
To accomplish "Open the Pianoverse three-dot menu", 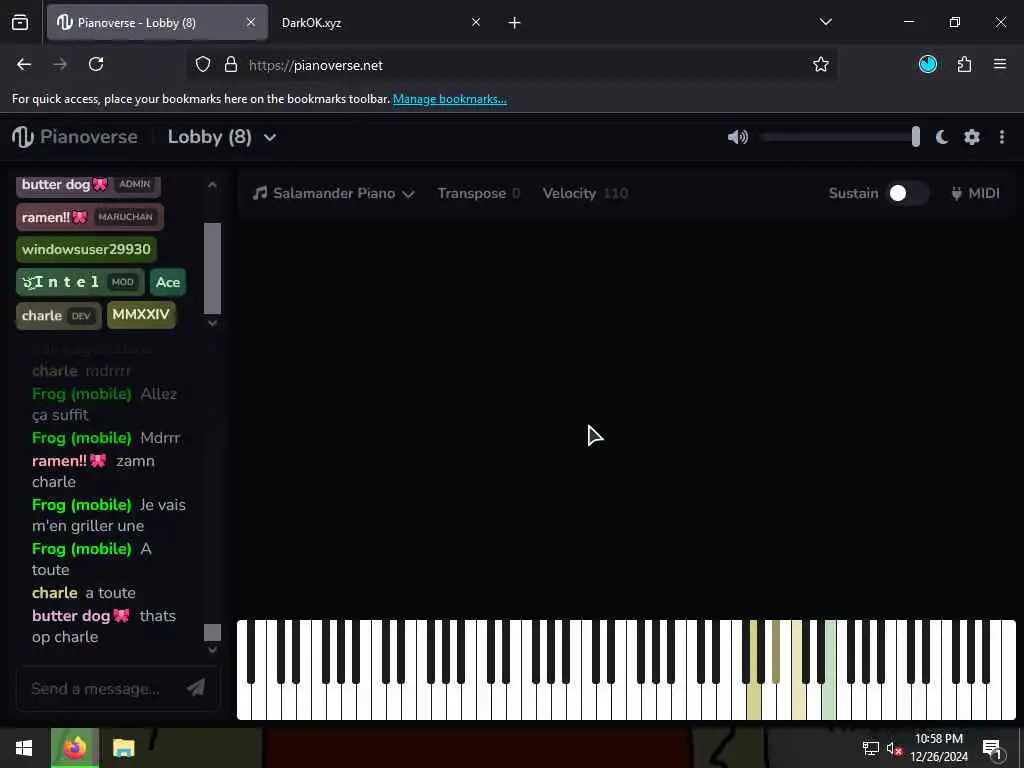I will (1002, 137).
